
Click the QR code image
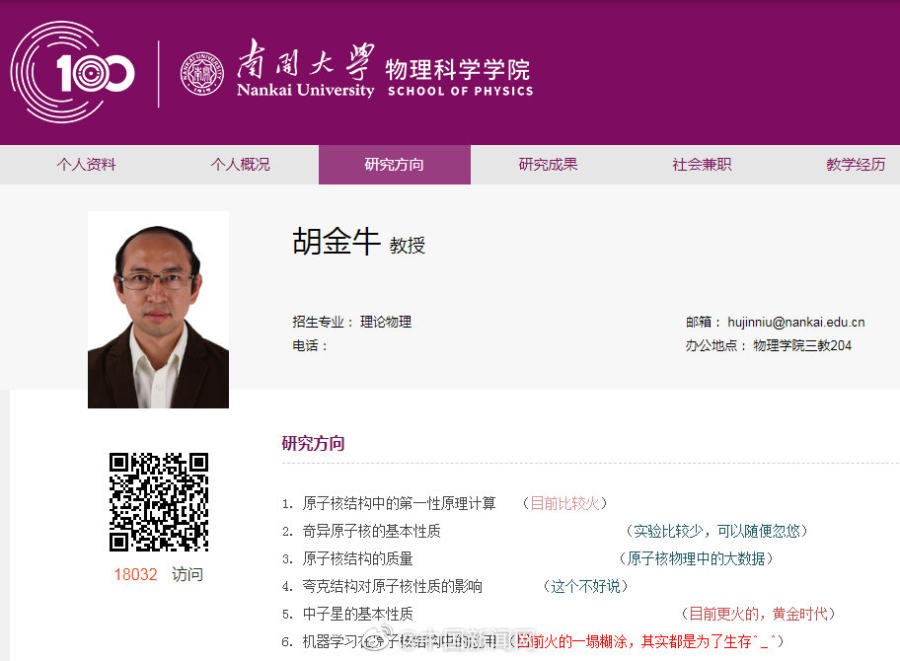158,502
